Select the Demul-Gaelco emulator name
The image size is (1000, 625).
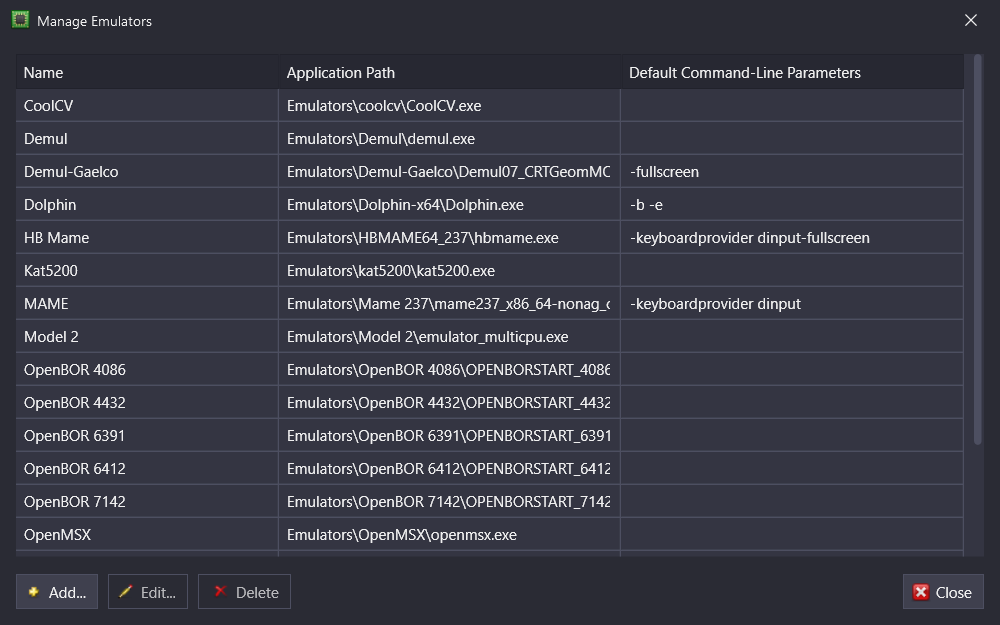point(71,172)
